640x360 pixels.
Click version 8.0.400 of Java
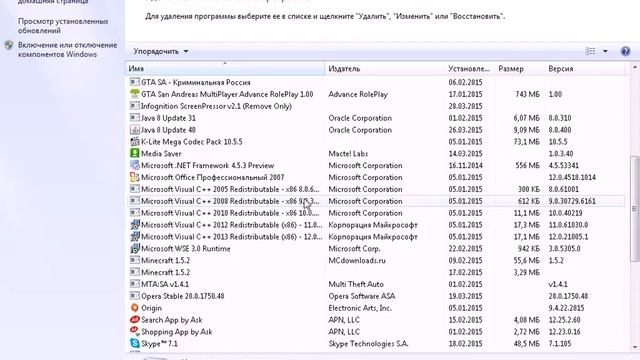[560, 130]
